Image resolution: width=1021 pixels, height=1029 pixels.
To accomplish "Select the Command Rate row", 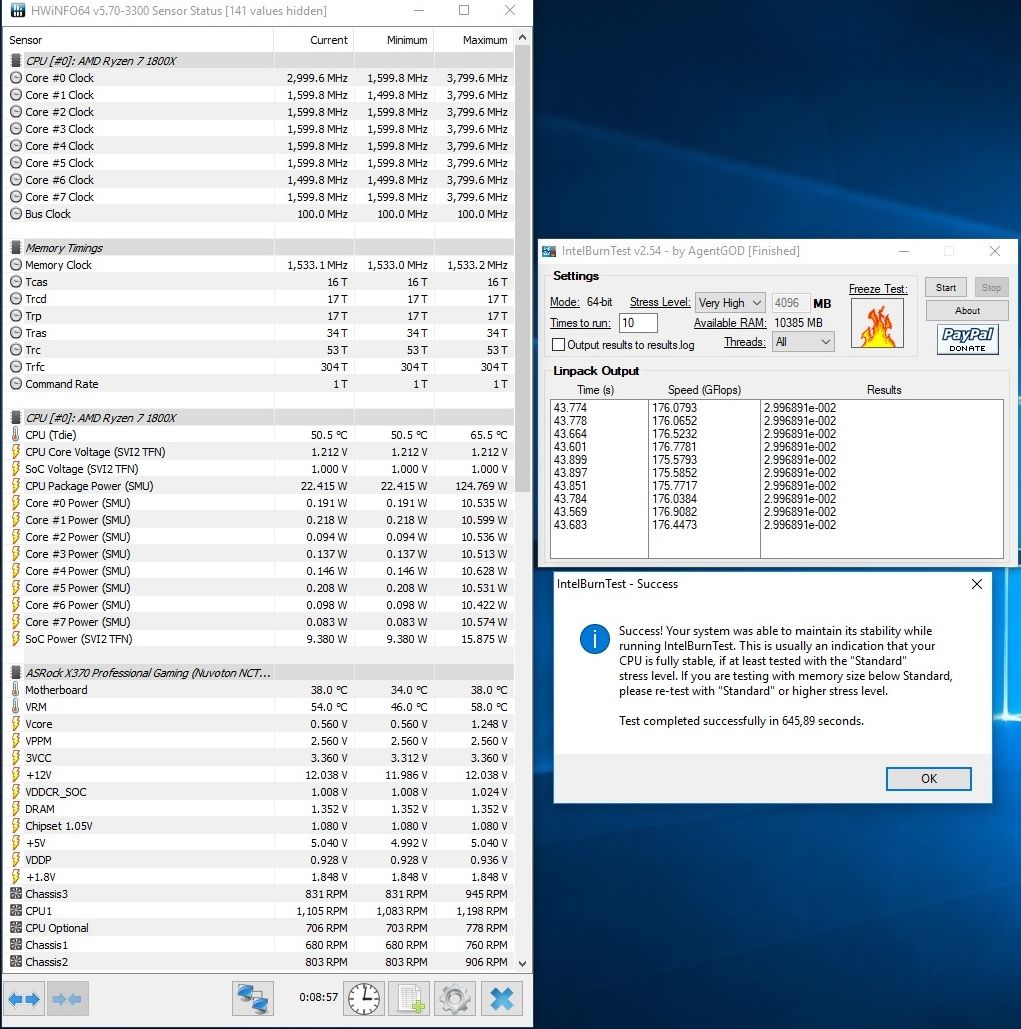I will click(x=260, y=384).
